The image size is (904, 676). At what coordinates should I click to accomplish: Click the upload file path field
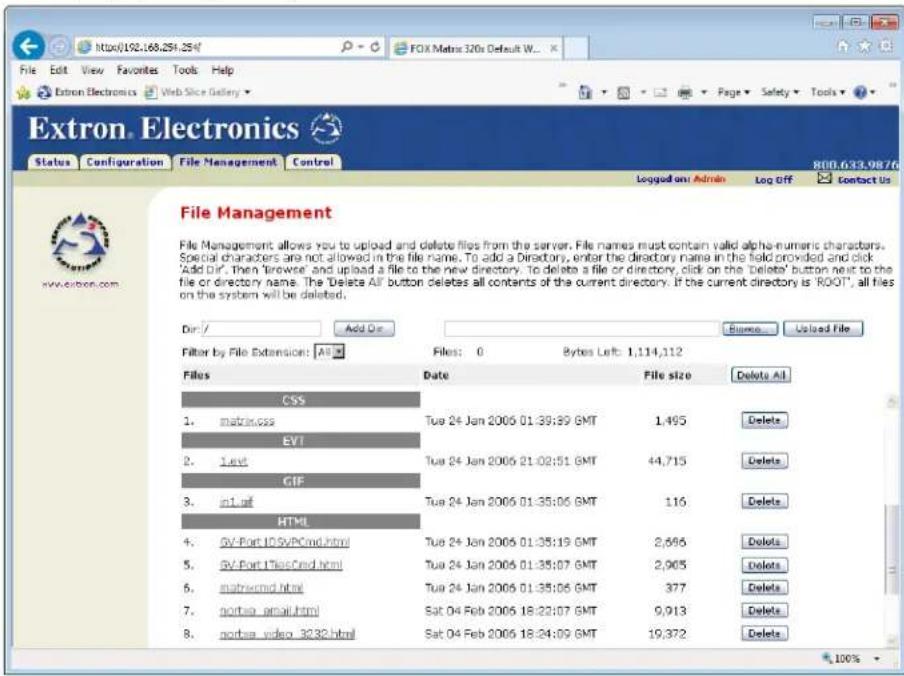(x=582, y=329)
